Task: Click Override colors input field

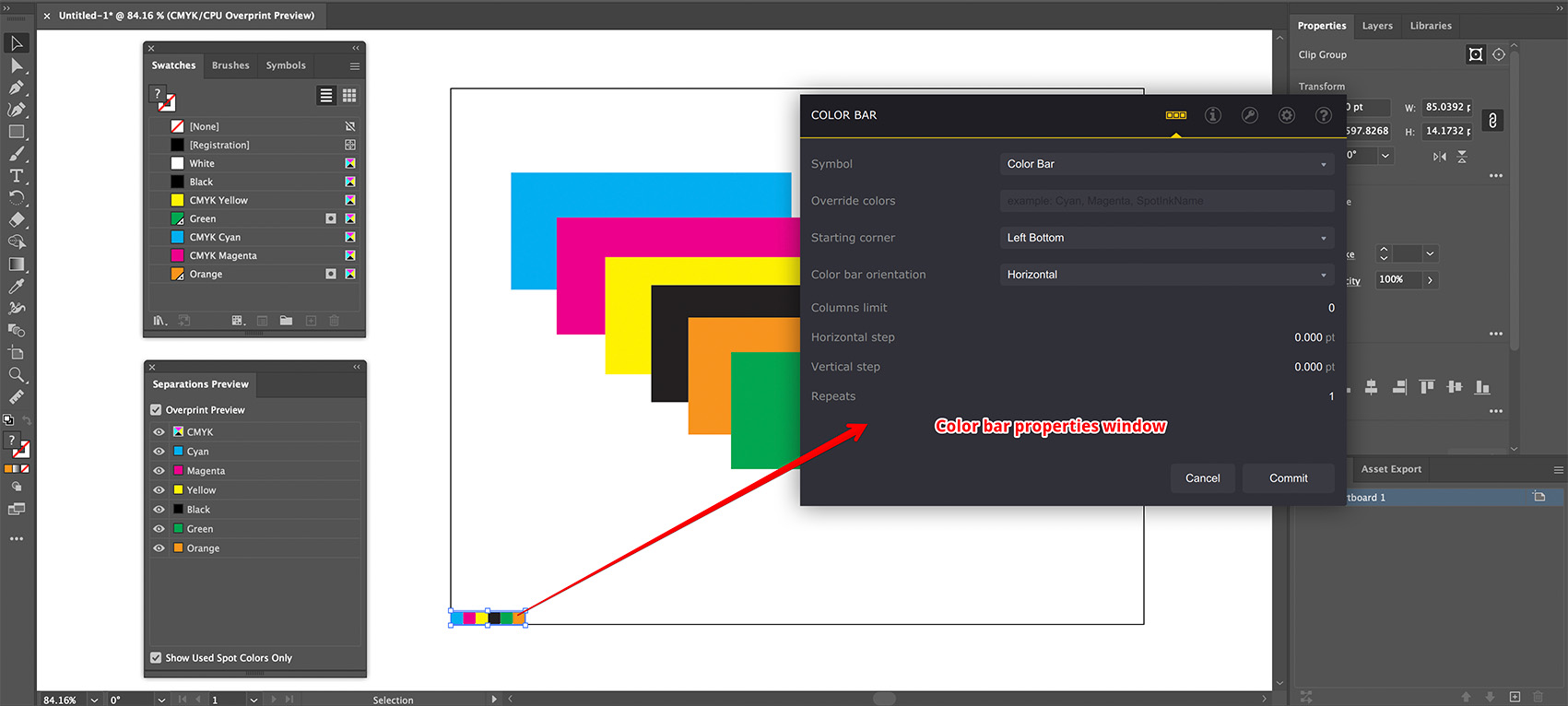Action: click(x=1167, y=201)
